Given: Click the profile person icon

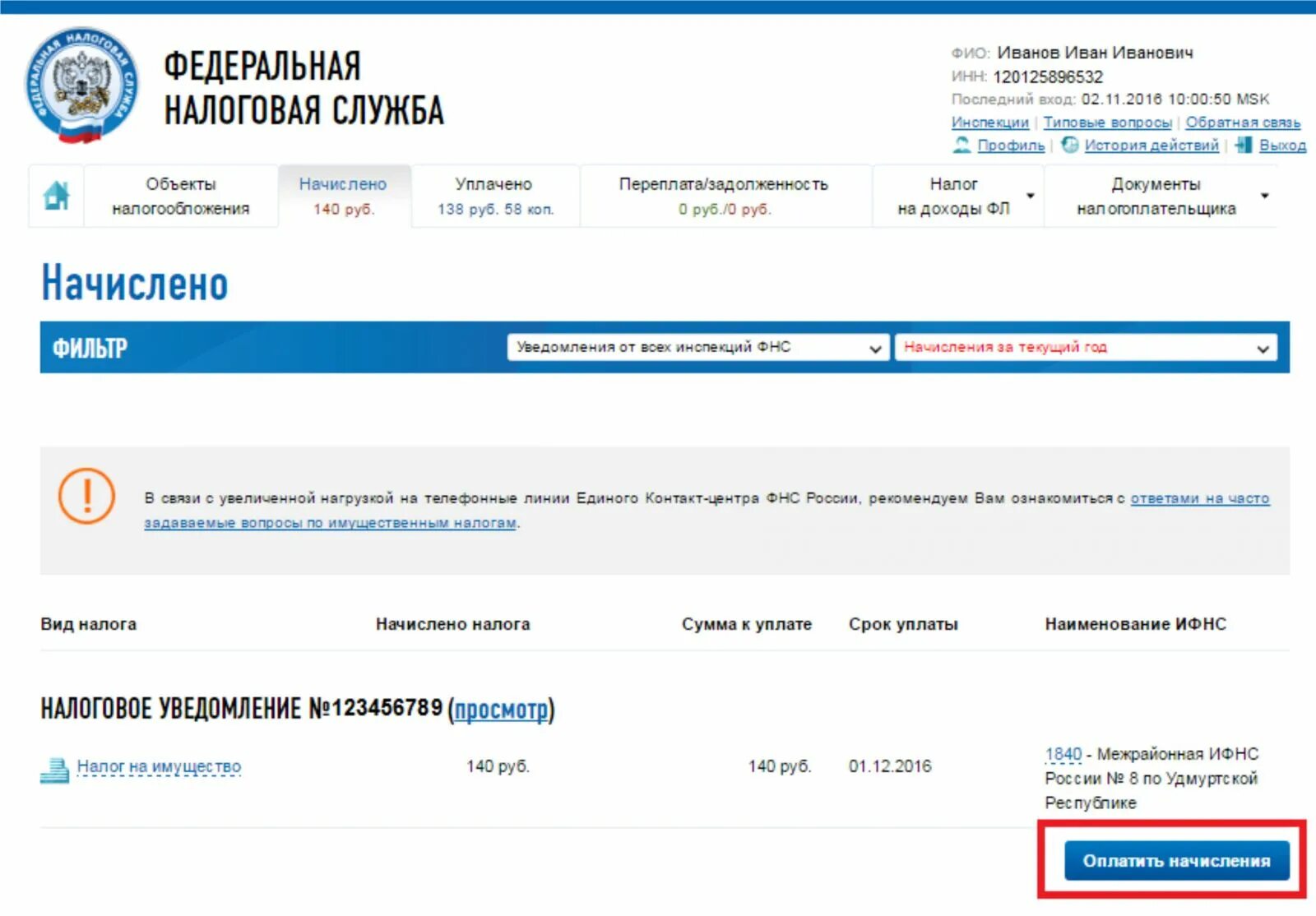Looking at the screenshot, I should 962,145.
